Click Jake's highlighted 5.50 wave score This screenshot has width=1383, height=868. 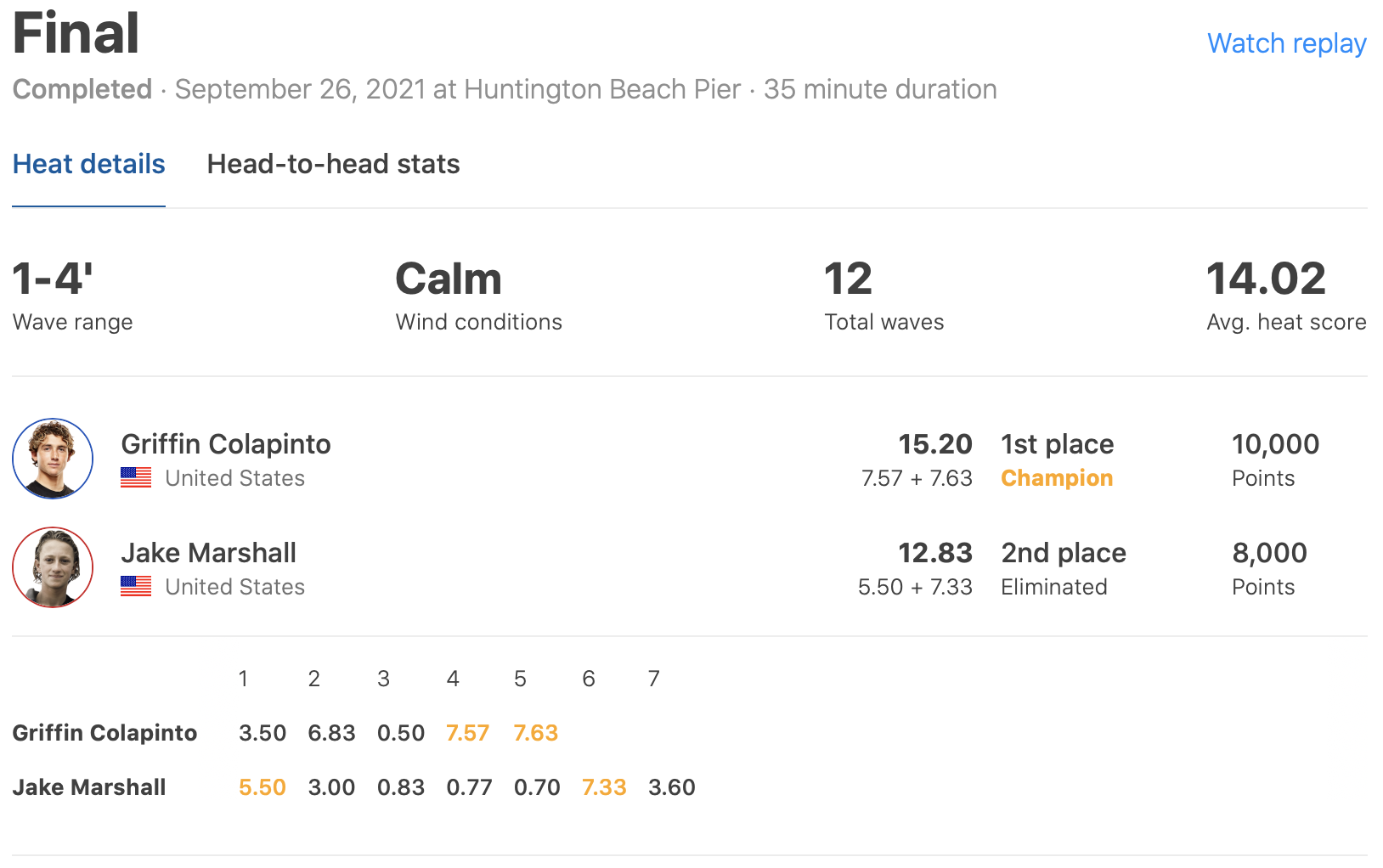pos(262,787)
